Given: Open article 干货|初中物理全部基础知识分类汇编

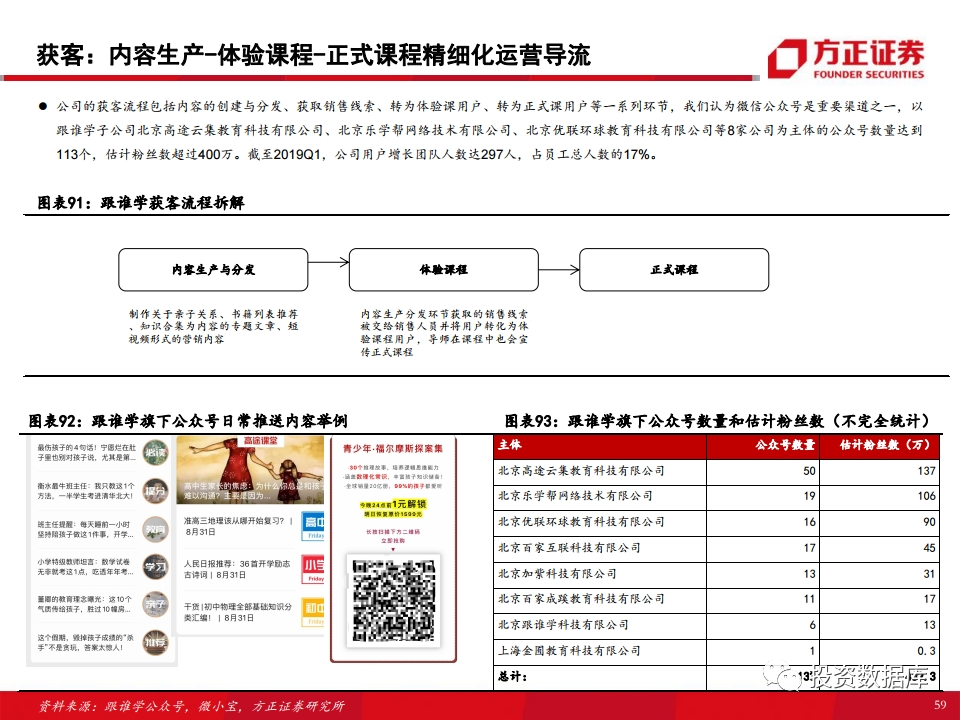Looking at the screenshot, I should [x=239, y=612].
